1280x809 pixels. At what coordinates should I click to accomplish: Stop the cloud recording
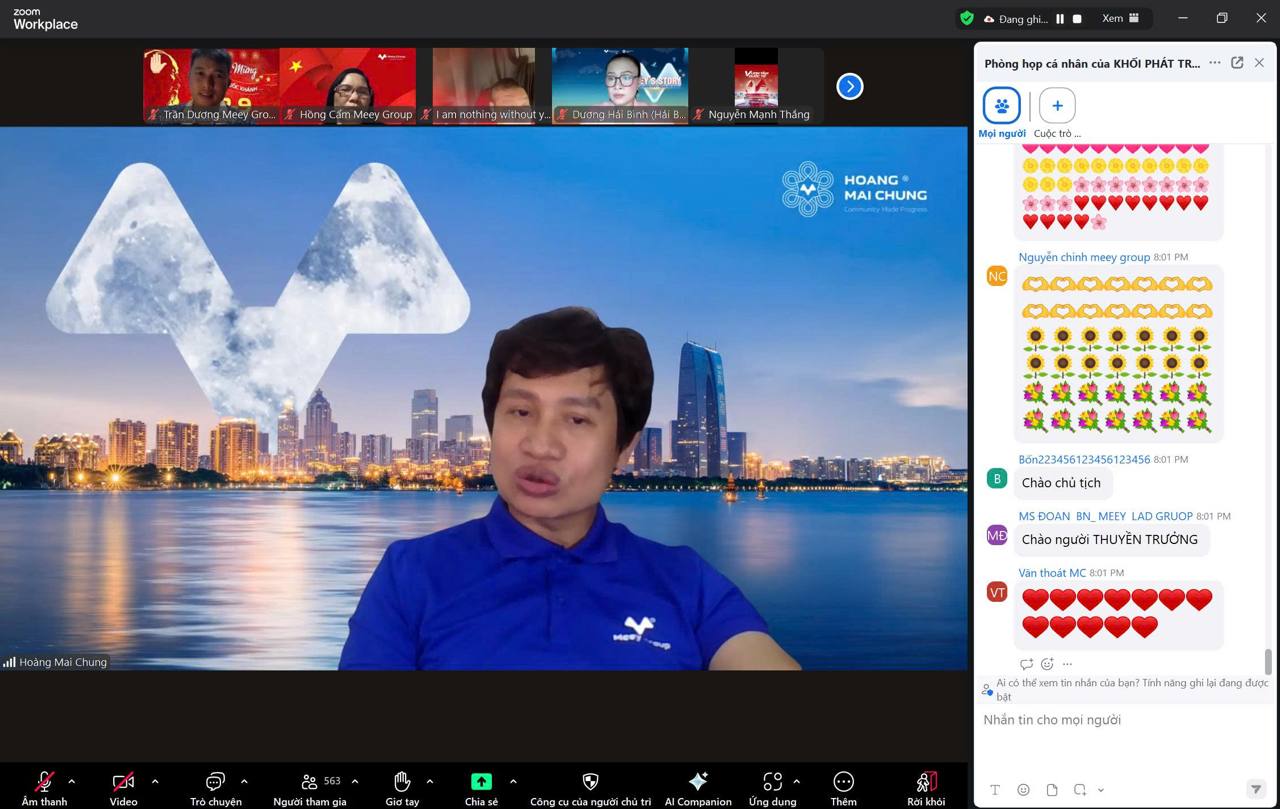[1077, 18]
